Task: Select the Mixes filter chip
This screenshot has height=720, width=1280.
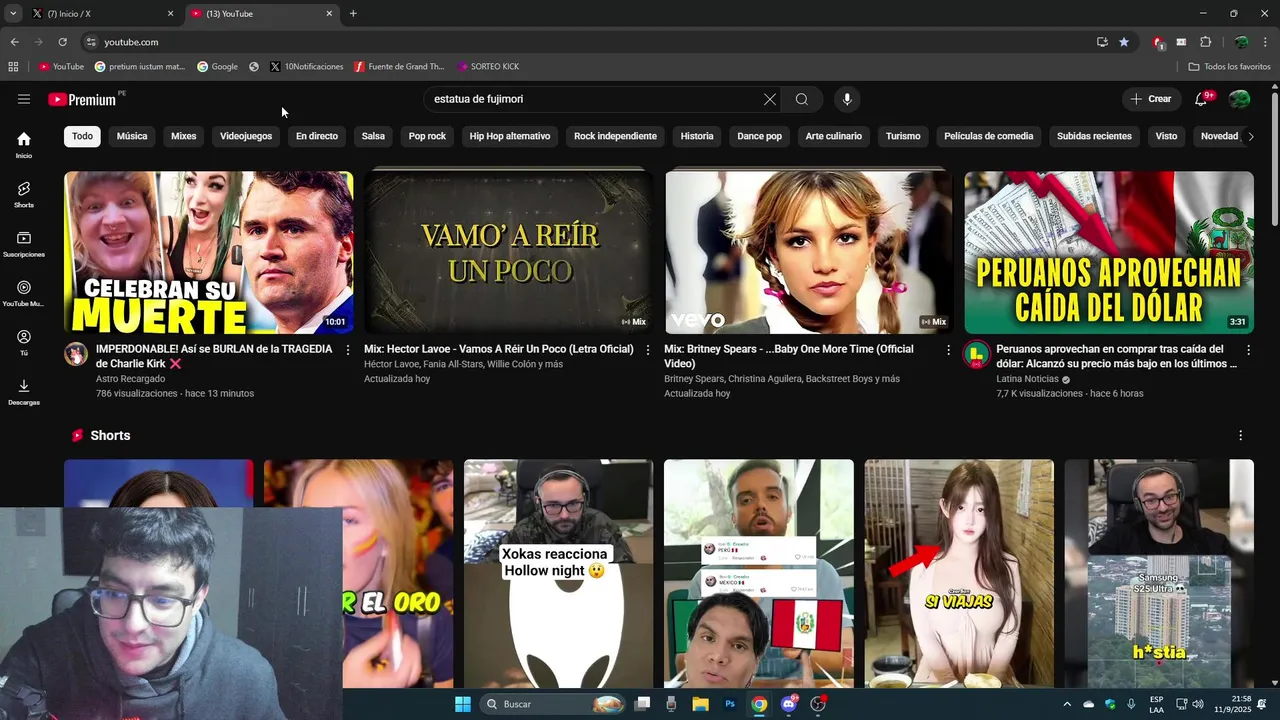Action: pos(184,136)
